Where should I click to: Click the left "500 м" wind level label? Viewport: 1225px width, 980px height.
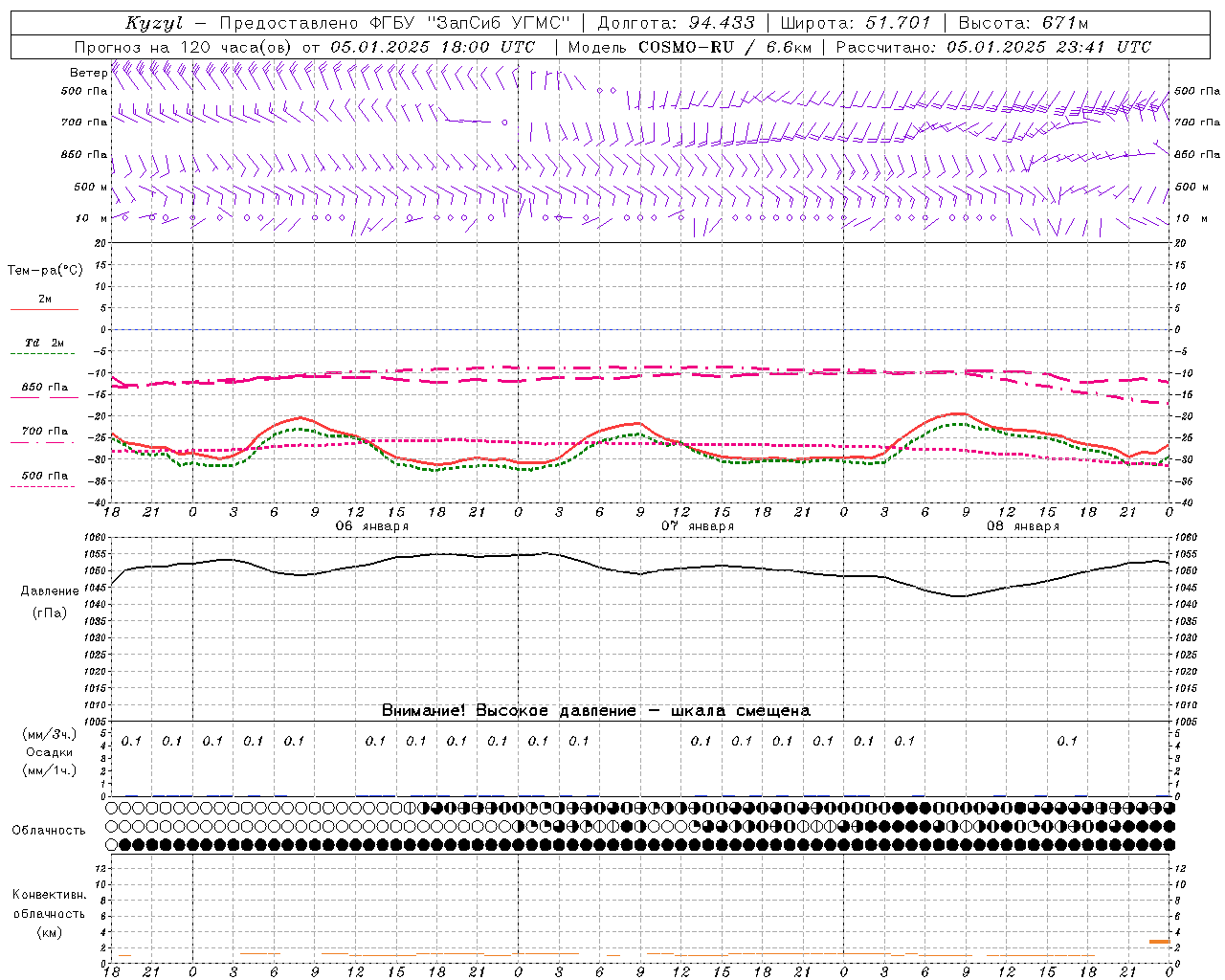91,187
